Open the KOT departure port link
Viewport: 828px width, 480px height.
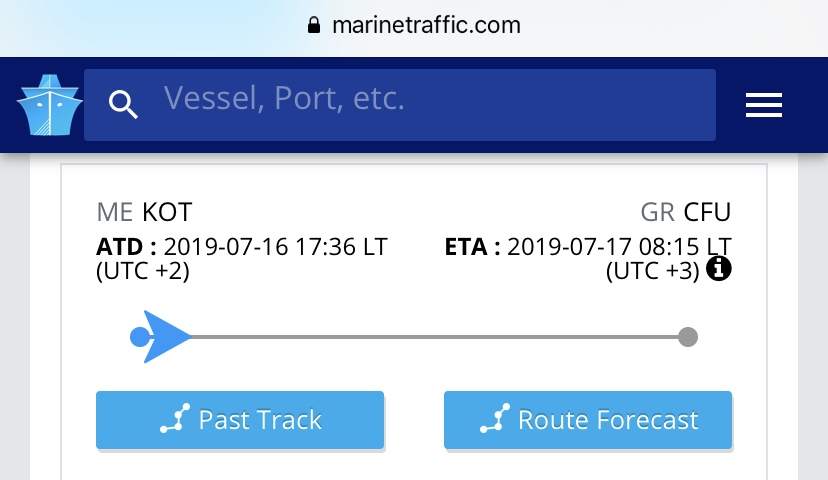click(167, 212)
